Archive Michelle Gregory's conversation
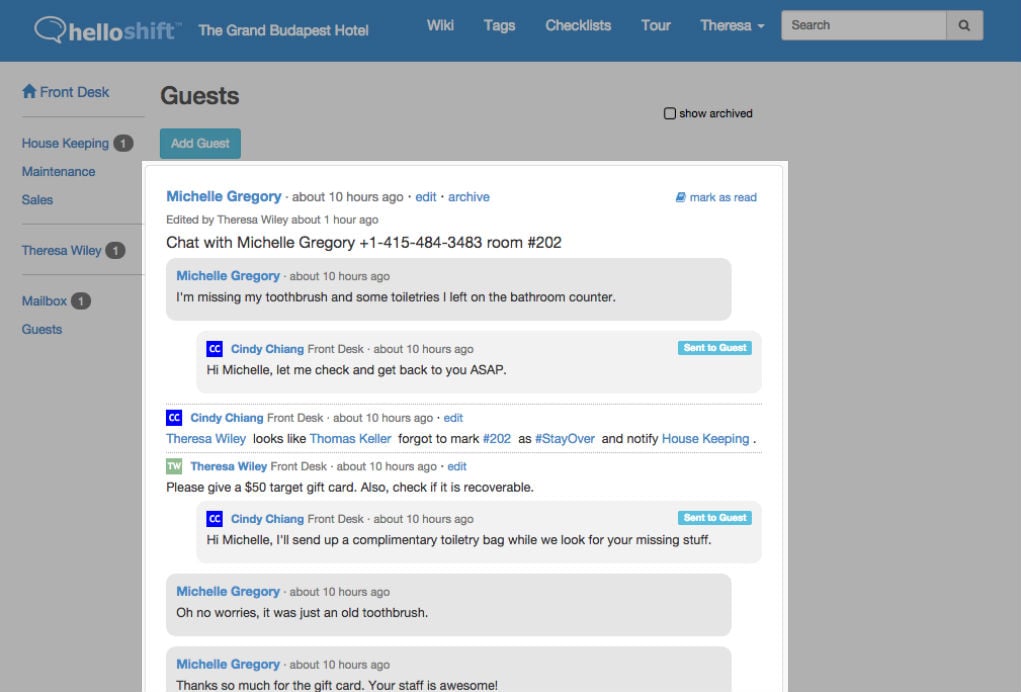Viewport: 1021px width, 692px height. [x=469, y=196]
